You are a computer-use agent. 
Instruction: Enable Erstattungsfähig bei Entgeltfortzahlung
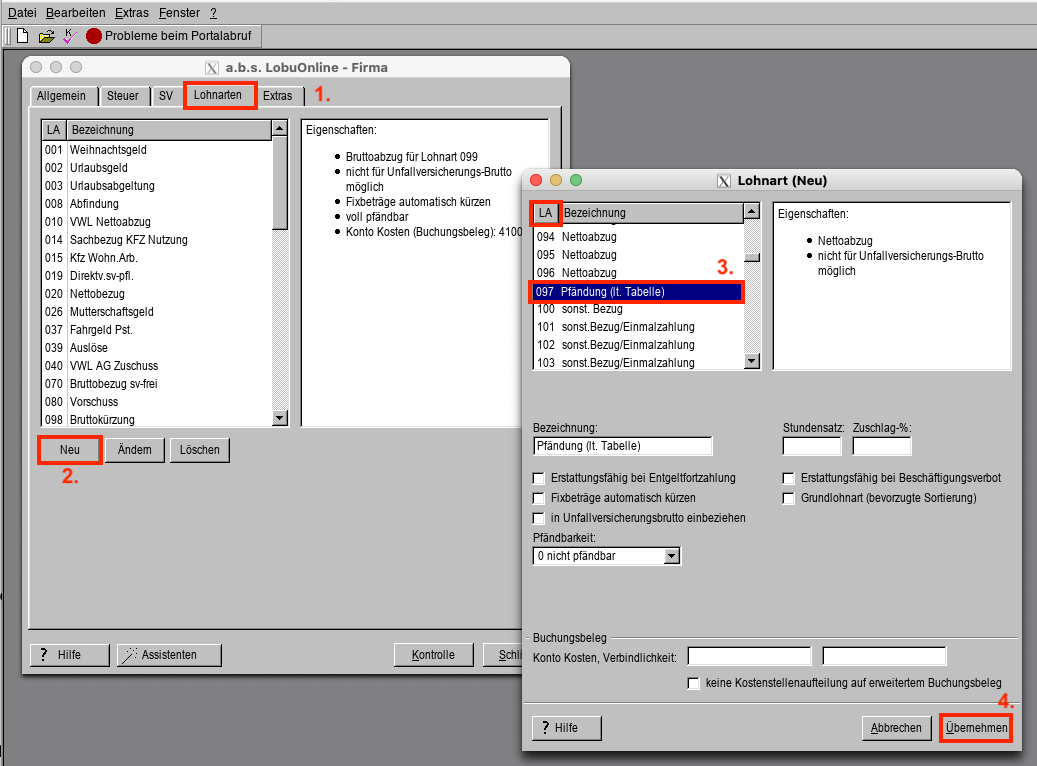(540, 478)
